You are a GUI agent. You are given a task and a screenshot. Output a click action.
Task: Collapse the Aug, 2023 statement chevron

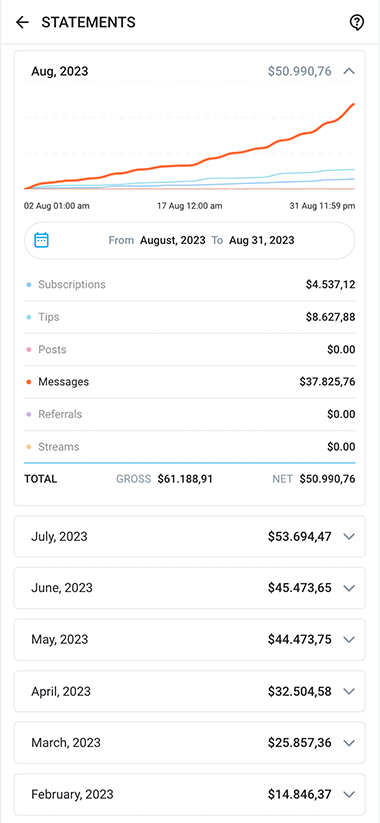tap(349, 71)
